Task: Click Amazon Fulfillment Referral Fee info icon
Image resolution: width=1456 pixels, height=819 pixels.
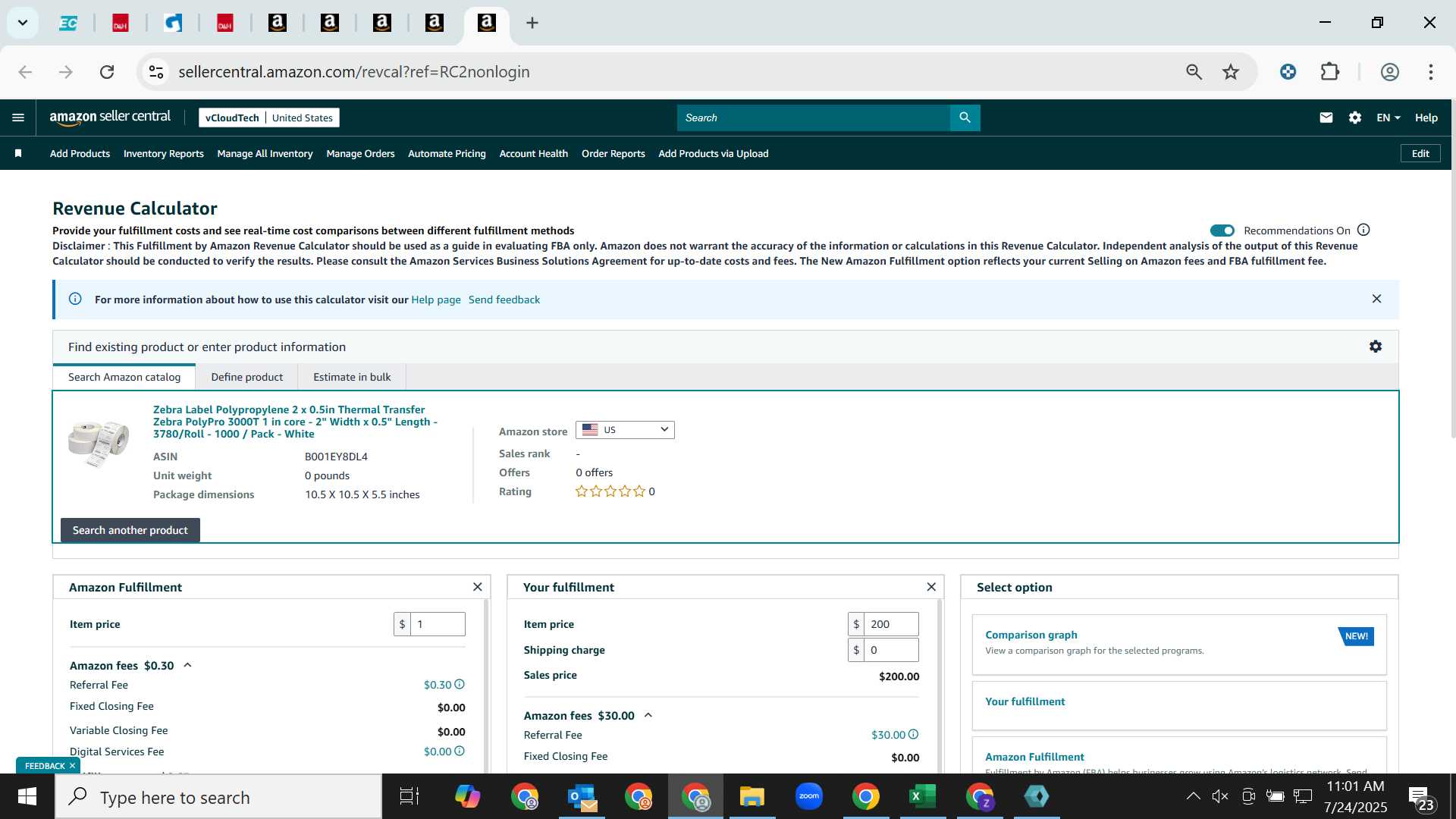Action: [459, 684]
